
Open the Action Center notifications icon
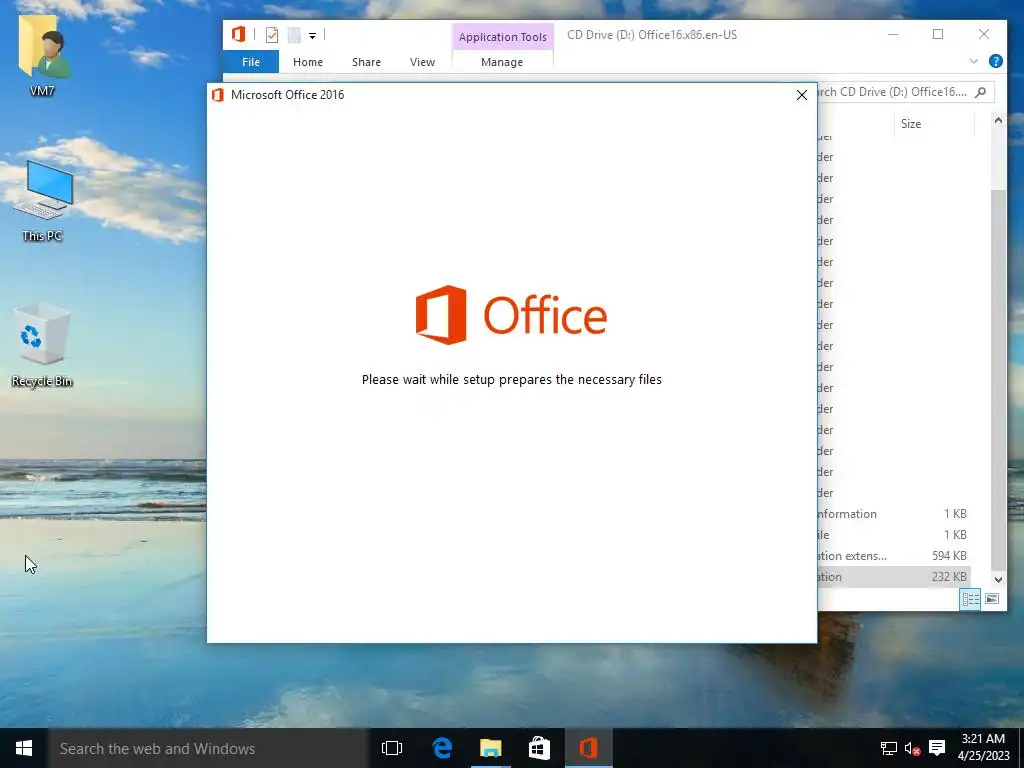[x=937, y=748]
